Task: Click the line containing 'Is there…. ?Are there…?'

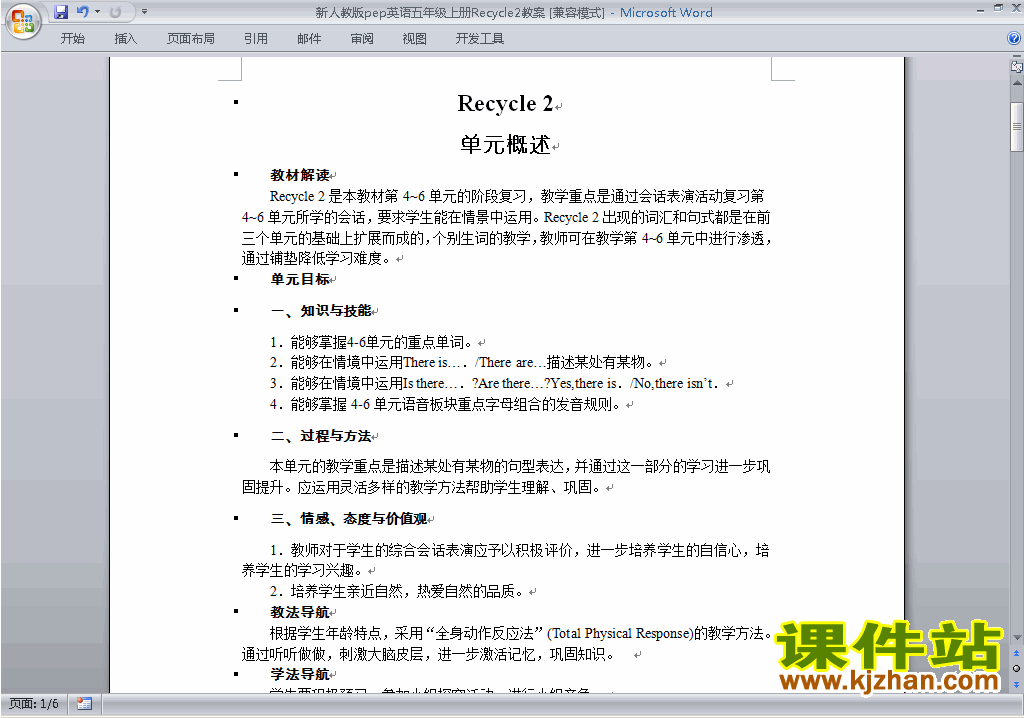Action: [x=495, y=383]
